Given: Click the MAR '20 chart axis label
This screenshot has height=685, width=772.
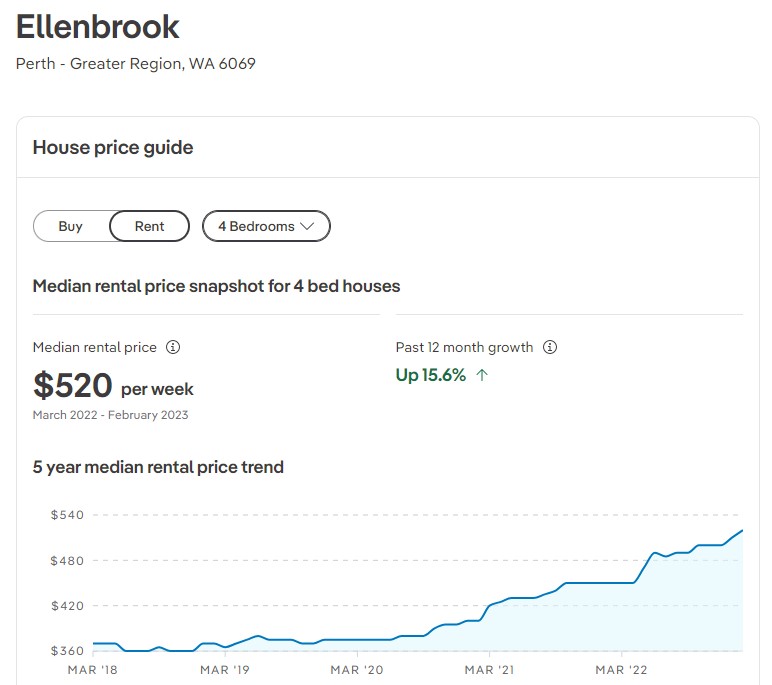Looking at the screenshot, I should (x=357, y=669).
